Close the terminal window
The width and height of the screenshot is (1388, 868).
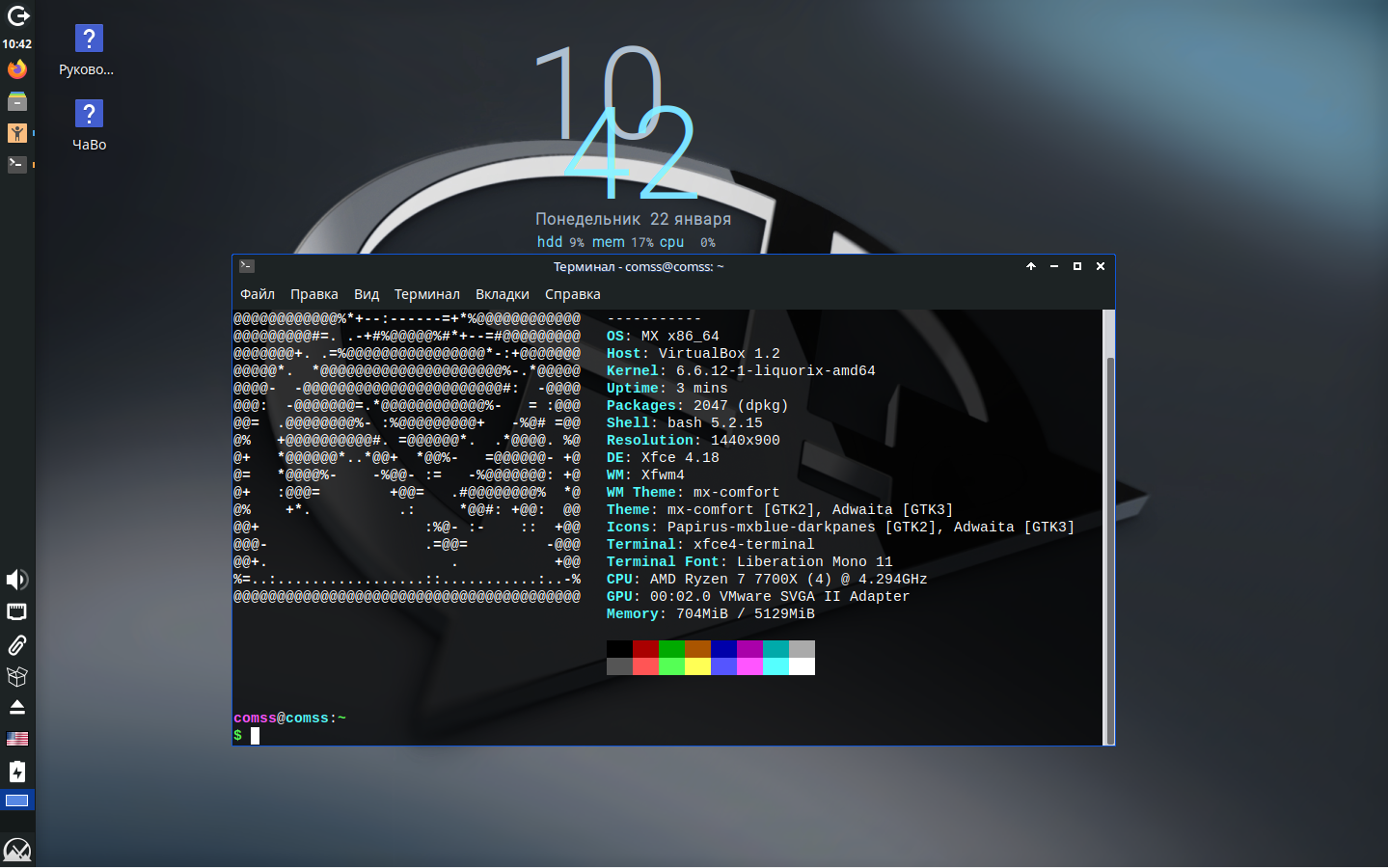[1101, 266]
